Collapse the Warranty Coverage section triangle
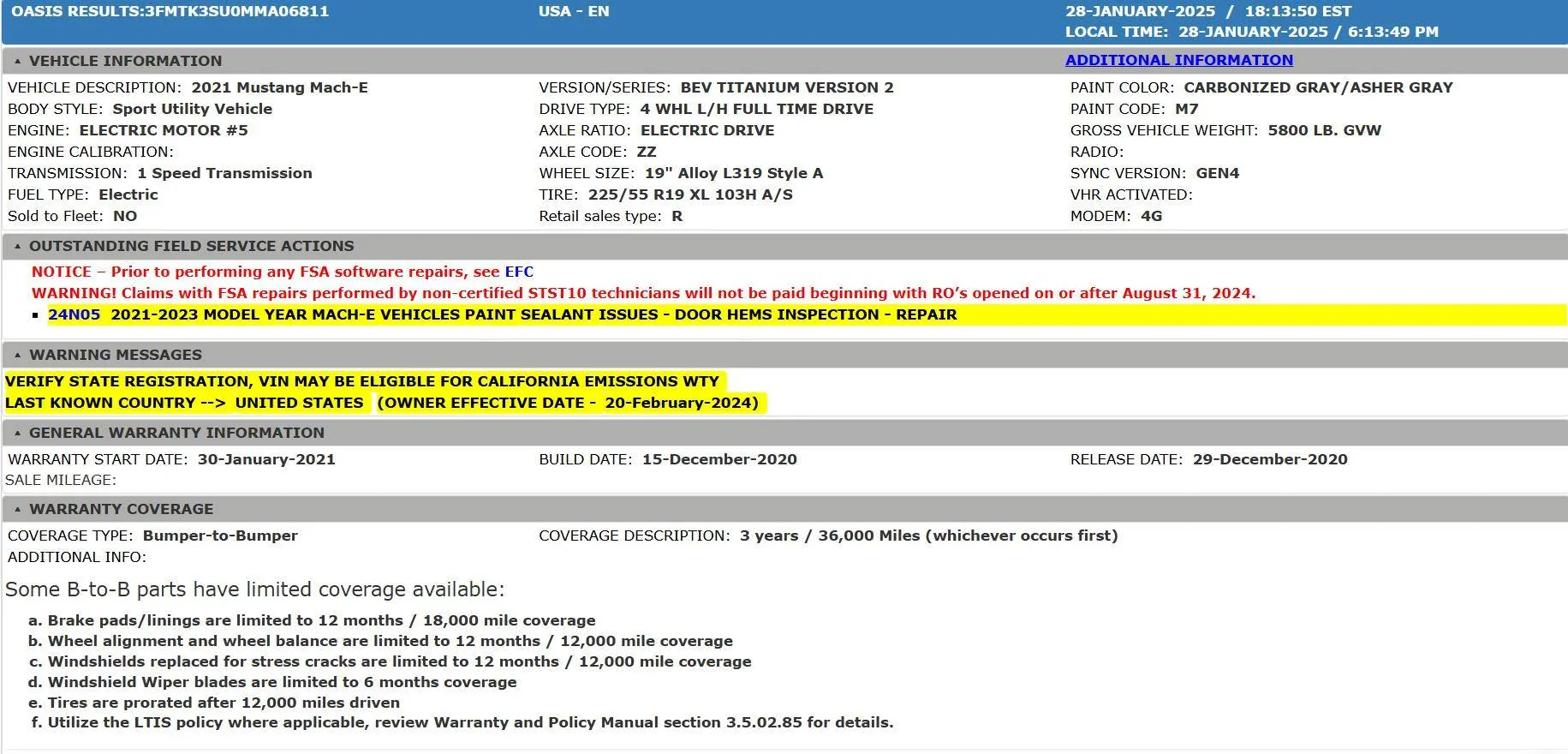This screenshot has height=754, width=1568. click(17, 510)
